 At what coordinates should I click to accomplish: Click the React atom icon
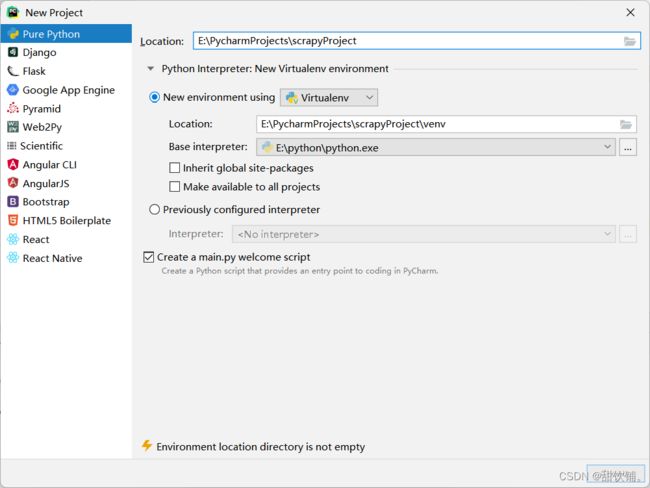tap(13, 239)
